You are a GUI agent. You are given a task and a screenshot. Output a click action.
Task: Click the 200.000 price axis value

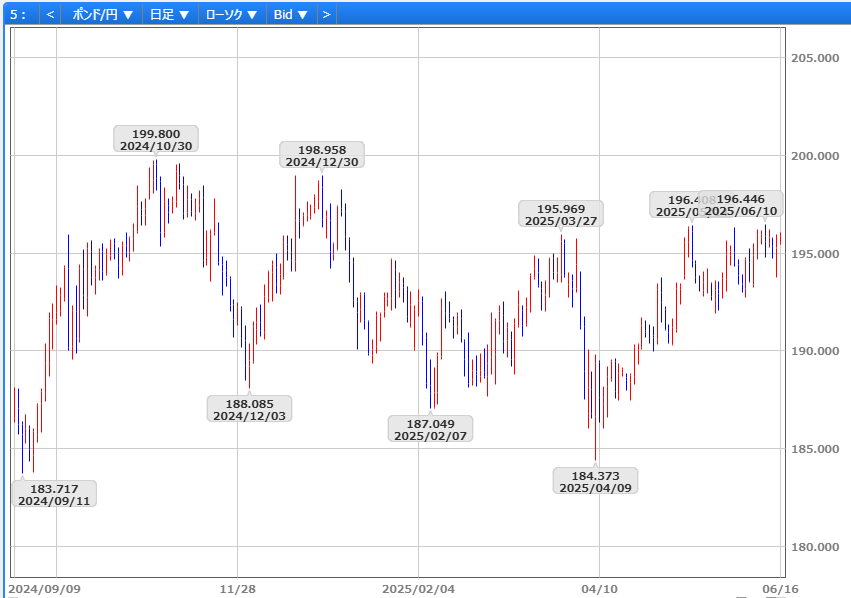point(815,156)
